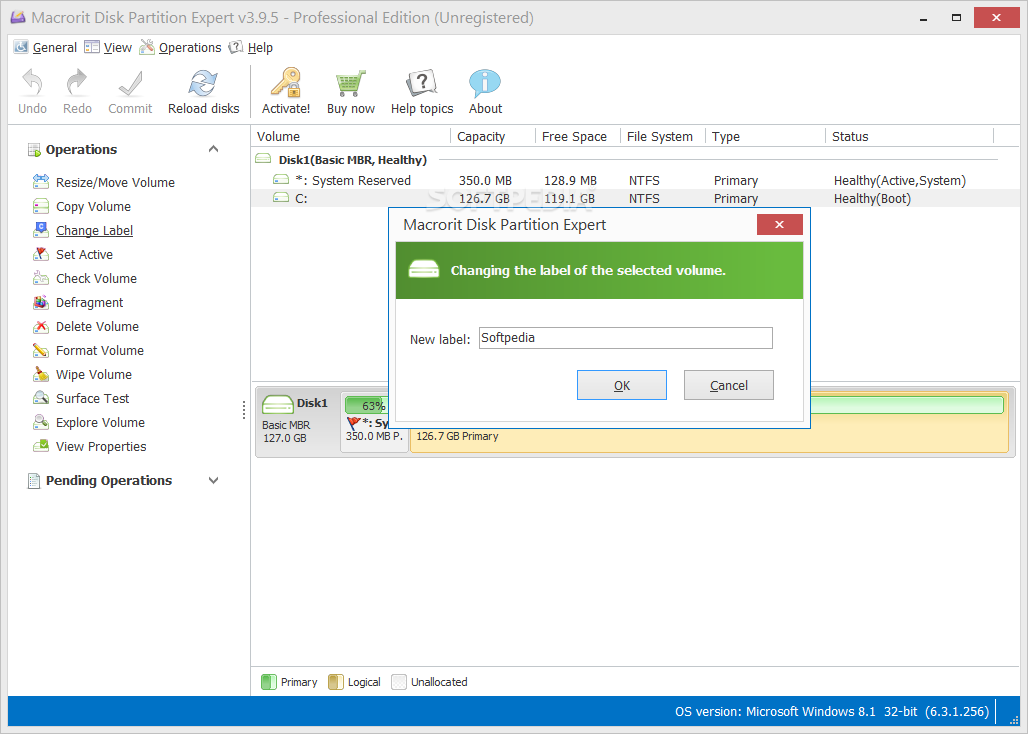Select the System Reserved volume row
The image size is (1028, 734).
(635, 180)
